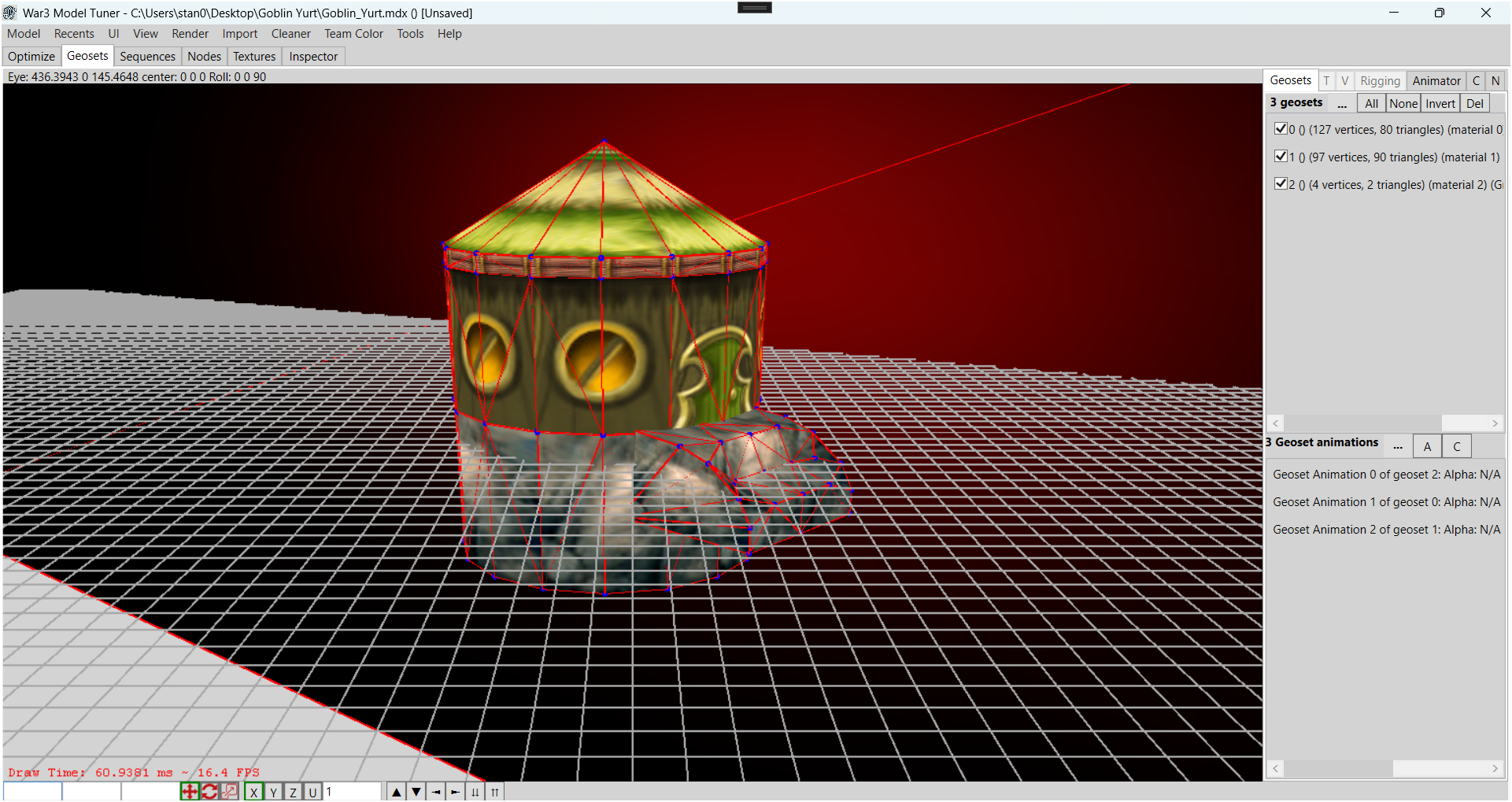Toggle the U uniform axis button

312,792
